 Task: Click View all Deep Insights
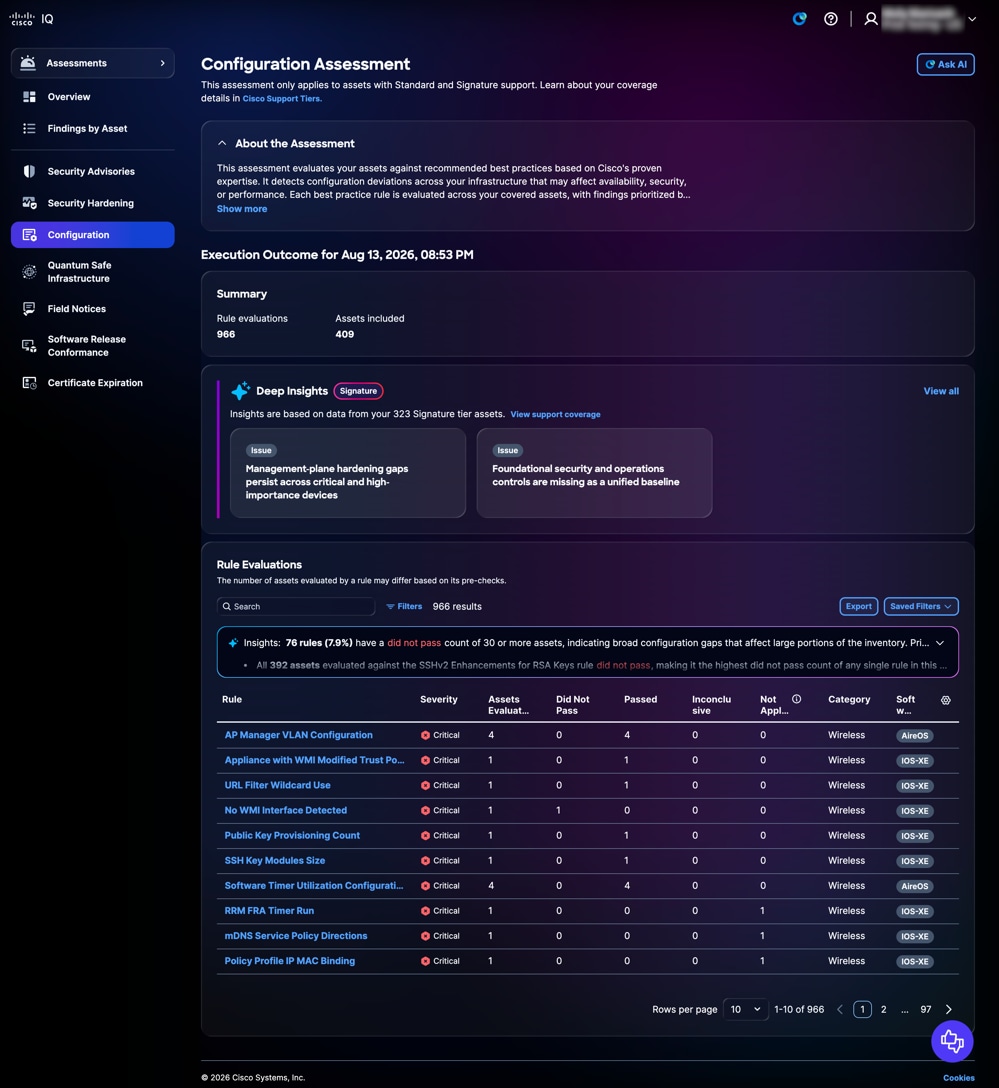pos(941,391)
